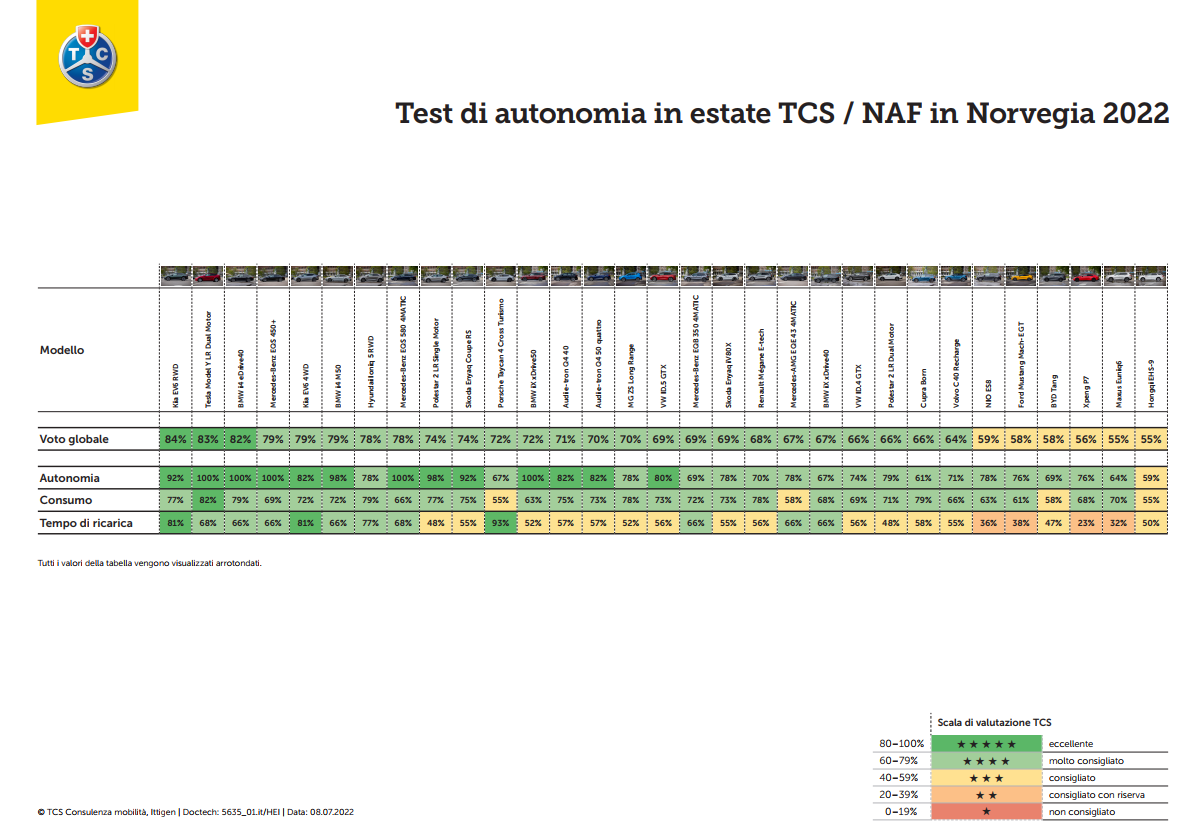Select NIO ES8's 36% Tempo di ricarica cell
1195x838 pixels.
click(x=988, y=523)
